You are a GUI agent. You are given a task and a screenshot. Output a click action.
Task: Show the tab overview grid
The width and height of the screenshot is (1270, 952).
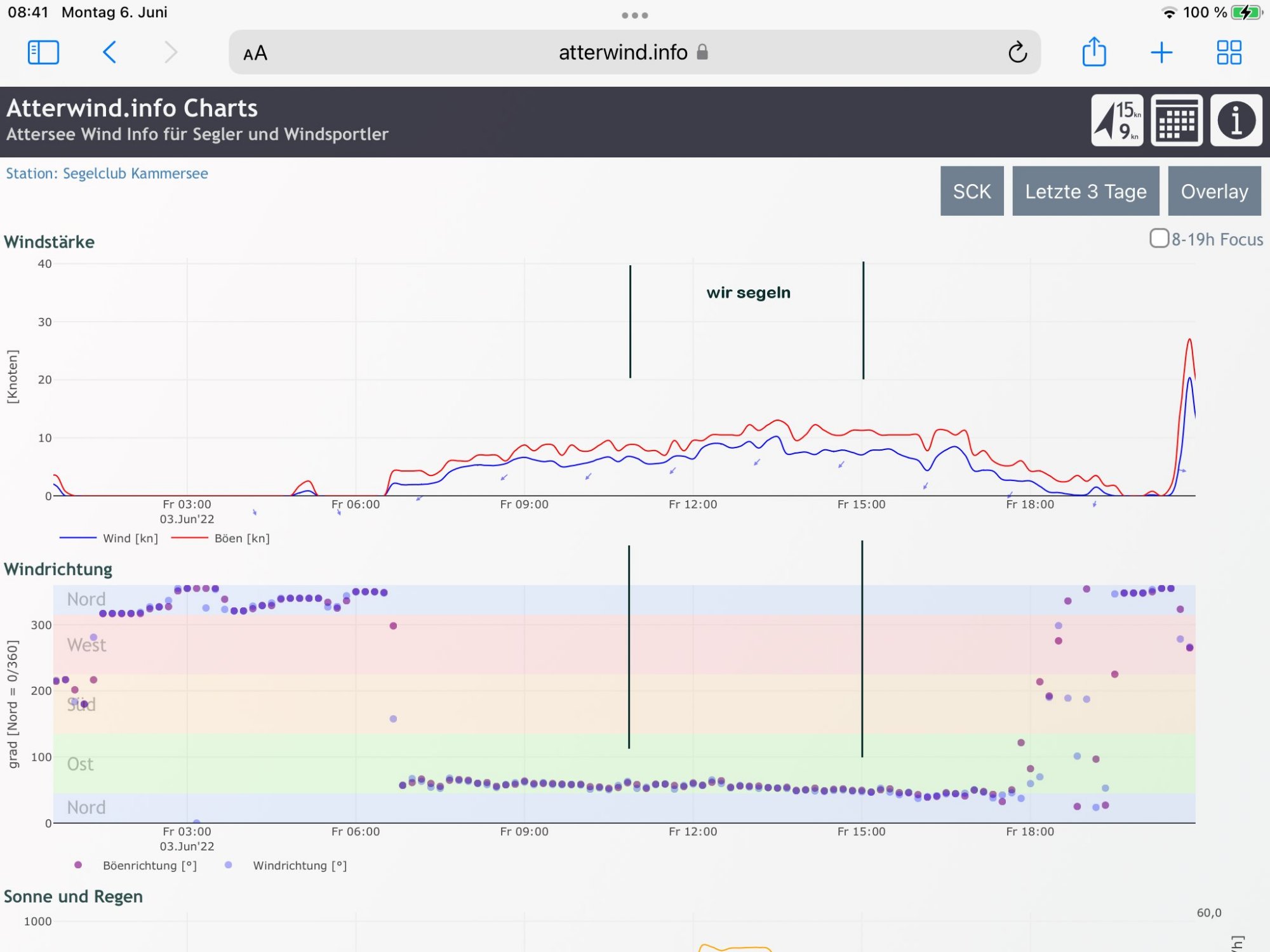click(x=1228, y=52)
